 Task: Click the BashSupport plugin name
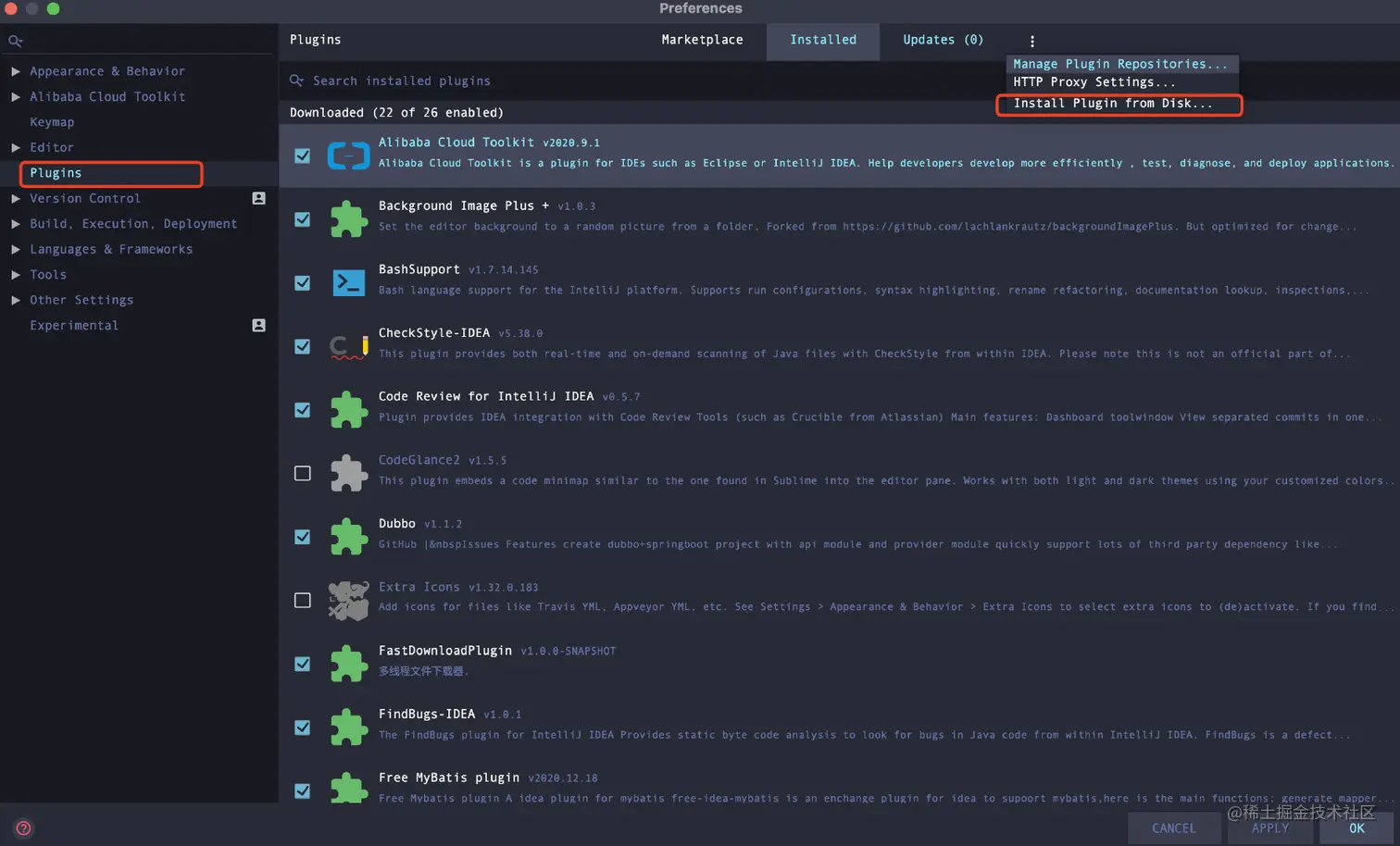click(x=419, y=269)
